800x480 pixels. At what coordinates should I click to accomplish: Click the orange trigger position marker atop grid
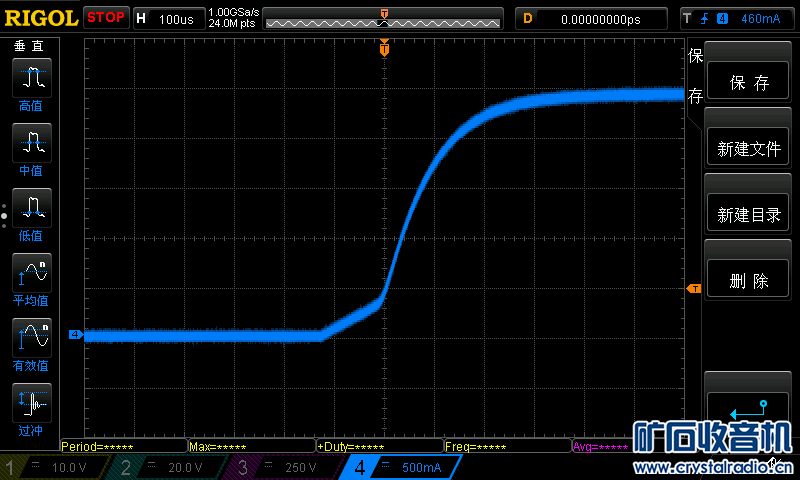click(384, 49)
